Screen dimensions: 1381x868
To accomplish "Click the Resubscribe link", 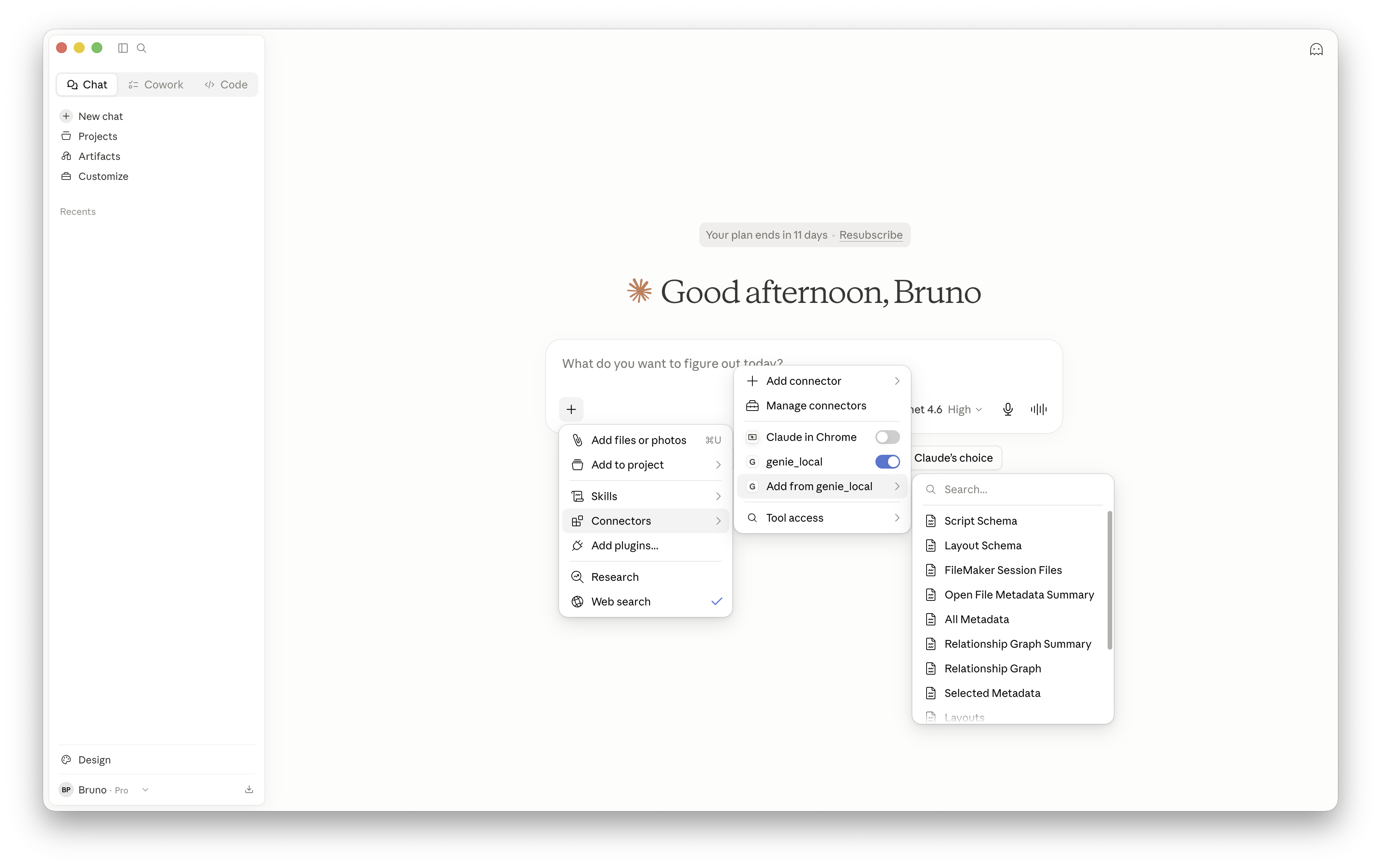I will click(870, 235).
